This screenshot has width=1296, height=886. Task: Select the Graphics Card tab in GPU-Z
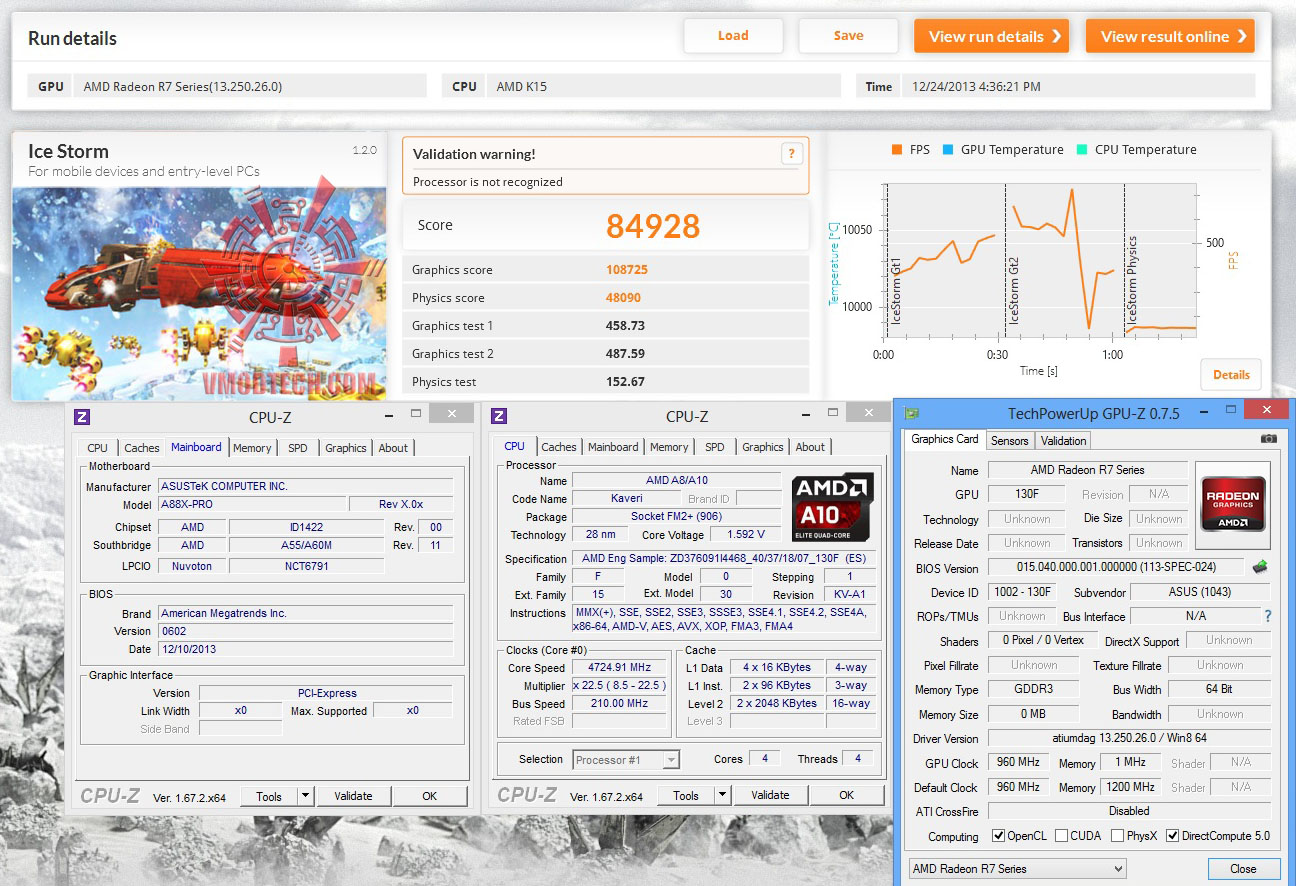click(945, 439)
